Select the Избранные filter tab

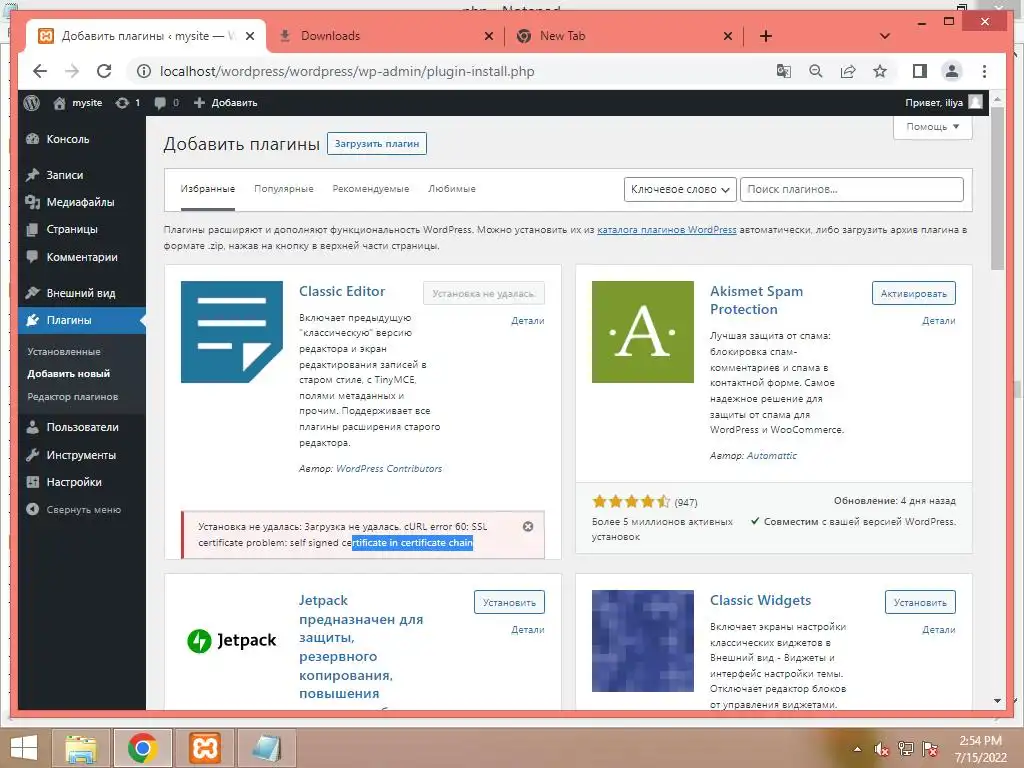(208, 189)
